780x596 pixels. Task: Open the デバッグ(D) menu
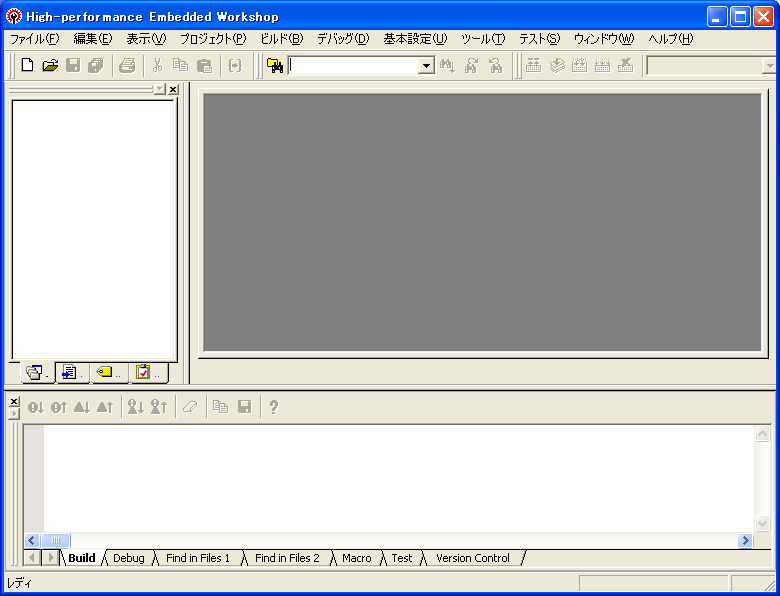click(342, 39)
